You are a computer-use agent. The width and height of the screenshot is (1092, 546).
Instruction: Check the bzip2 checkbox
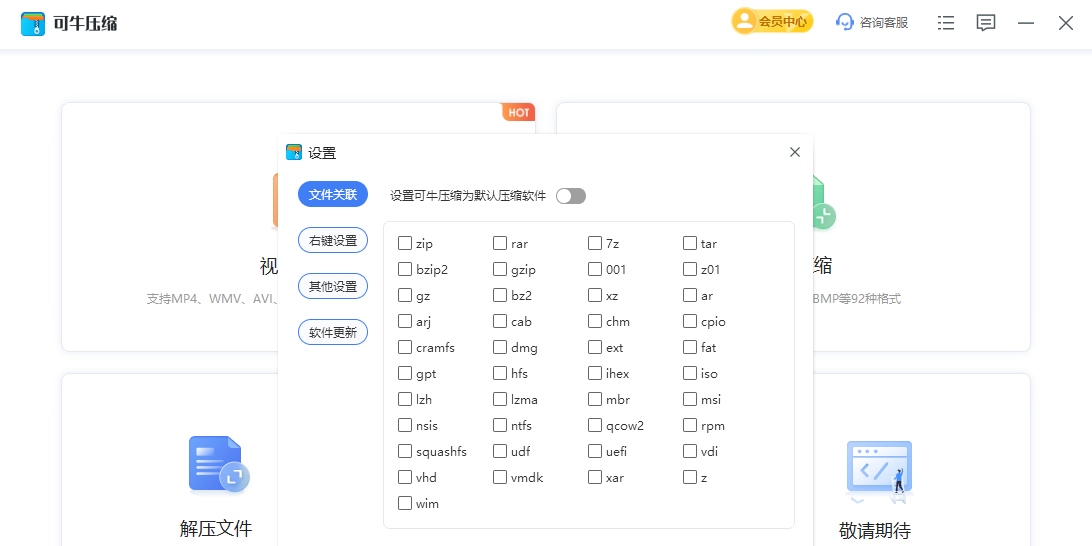(405, 269)
